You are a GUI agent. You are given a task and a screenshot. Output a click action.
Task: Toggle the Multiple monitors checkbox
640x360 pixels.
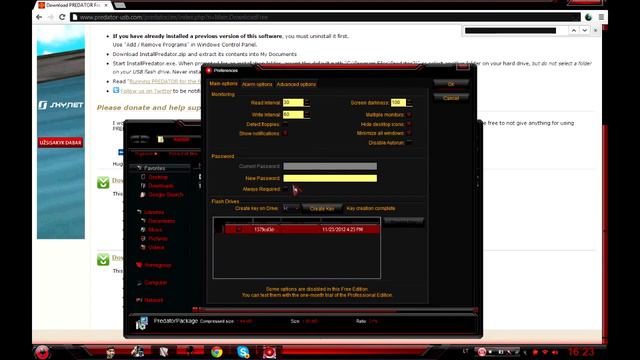pyautogui.click(x=409, y=115)
